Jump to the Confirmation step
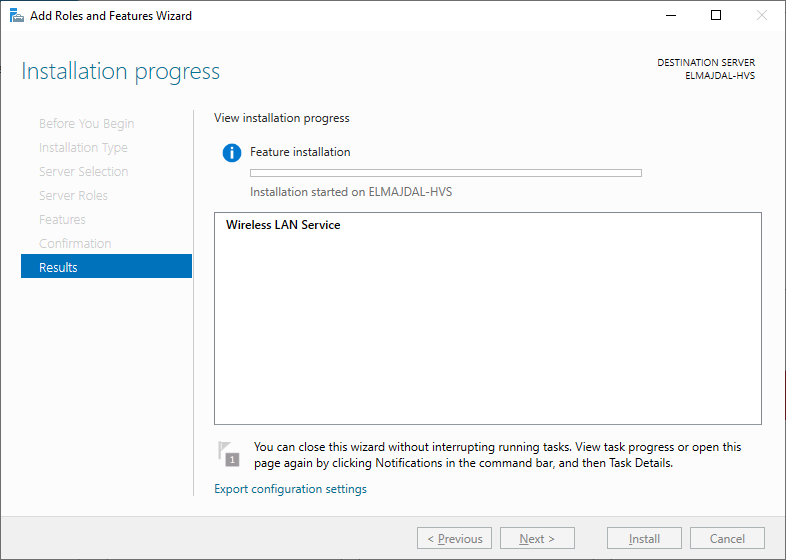The height and width of the screenshot is (560, 786). point(75,244)
